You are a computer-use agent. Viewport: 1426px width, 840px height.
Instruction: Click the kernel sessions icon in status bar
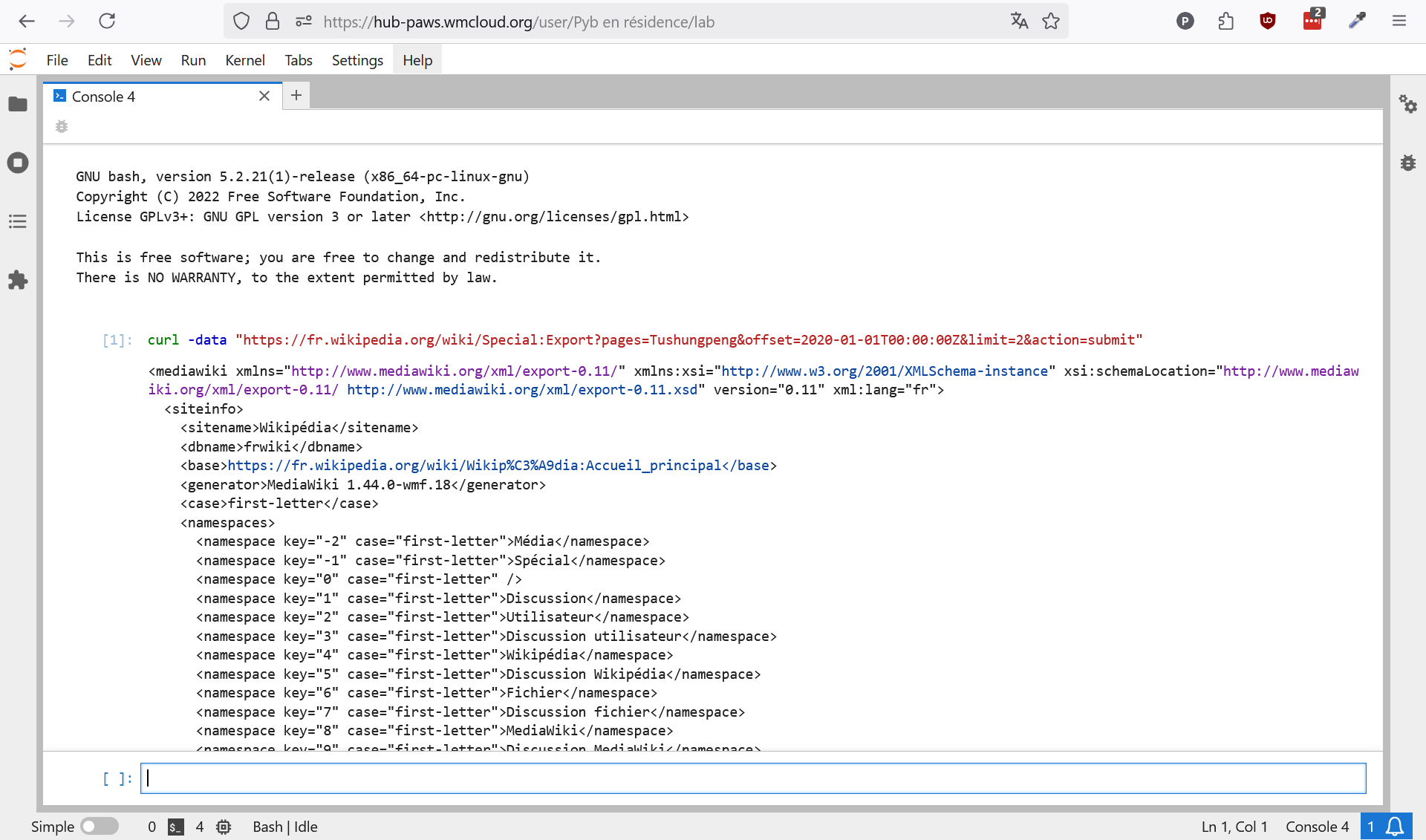224,827
